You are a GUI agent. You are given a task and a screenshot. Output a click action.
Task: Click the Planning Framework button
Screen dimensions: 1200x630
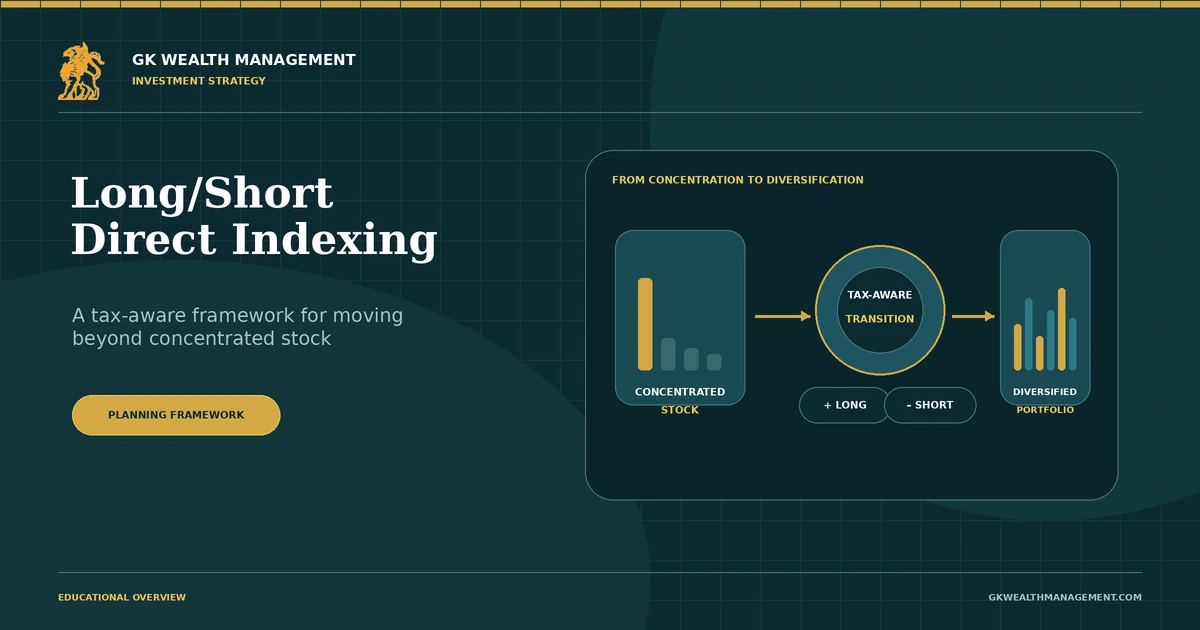pyautogui.click(x=176, y=415)
